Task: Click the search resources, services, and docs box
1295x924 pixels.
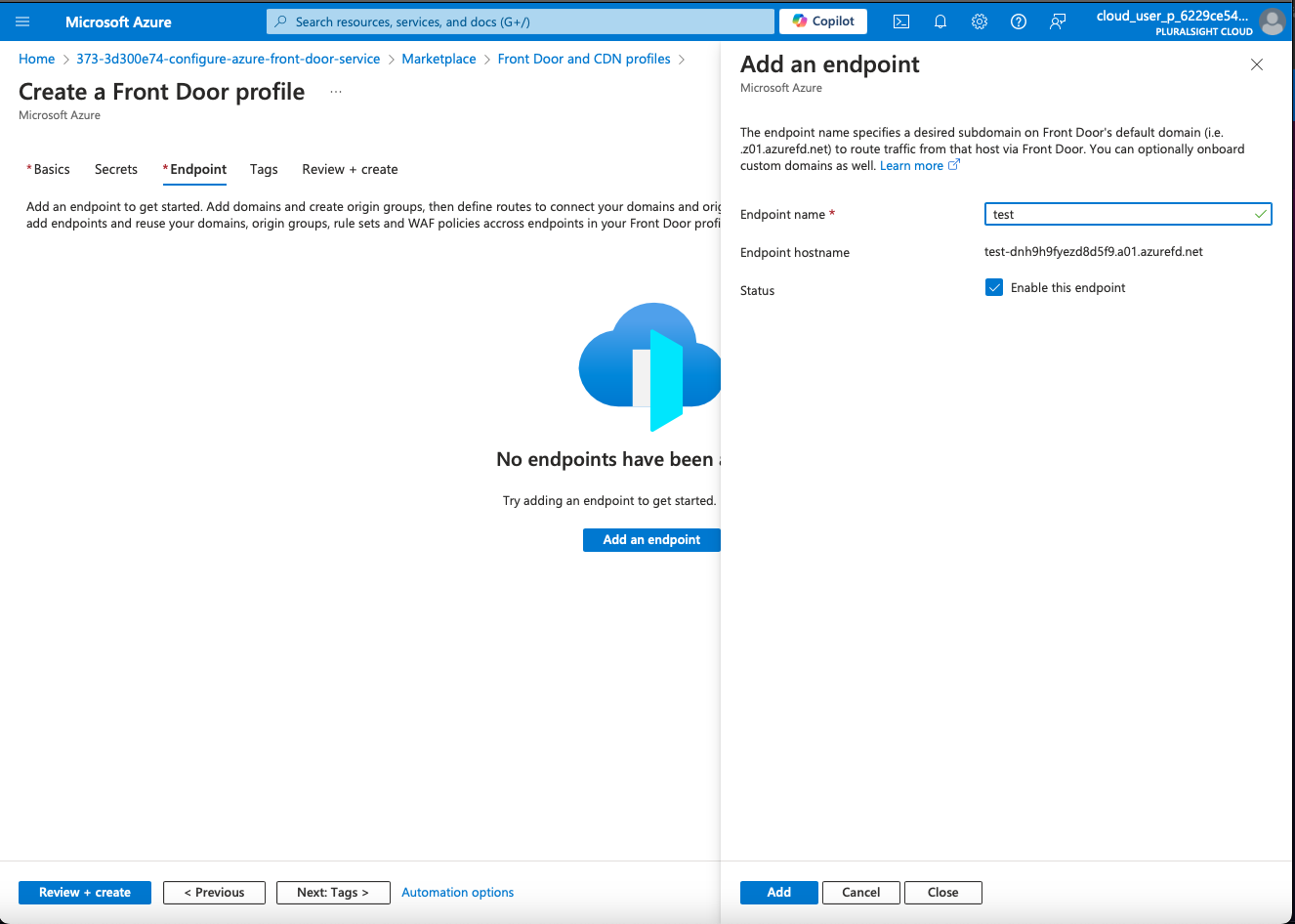Action: (521, 21)
